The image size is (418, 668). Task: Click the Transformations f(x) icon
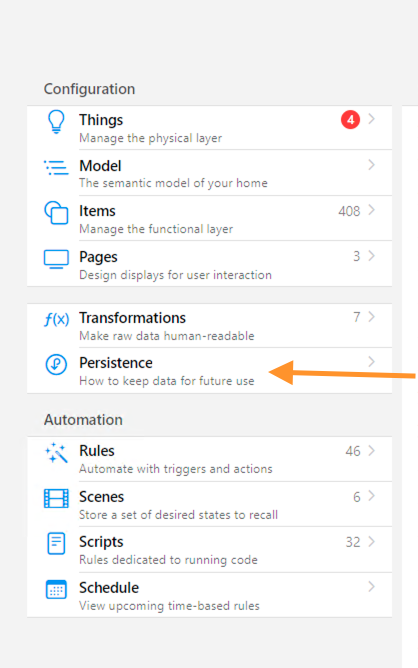click(x=56, y=319)
